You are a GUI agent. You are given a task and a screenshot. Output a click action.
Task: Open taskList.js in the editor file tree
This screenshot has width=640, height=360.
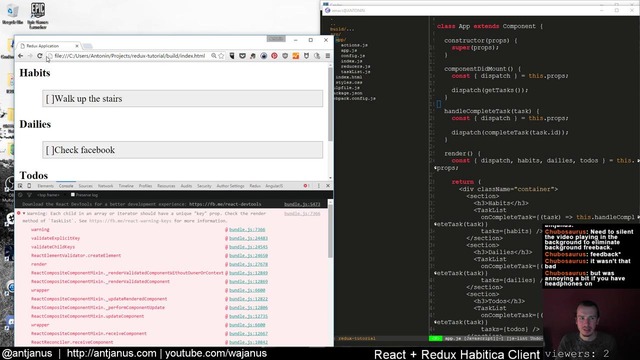tap(355, 72)
